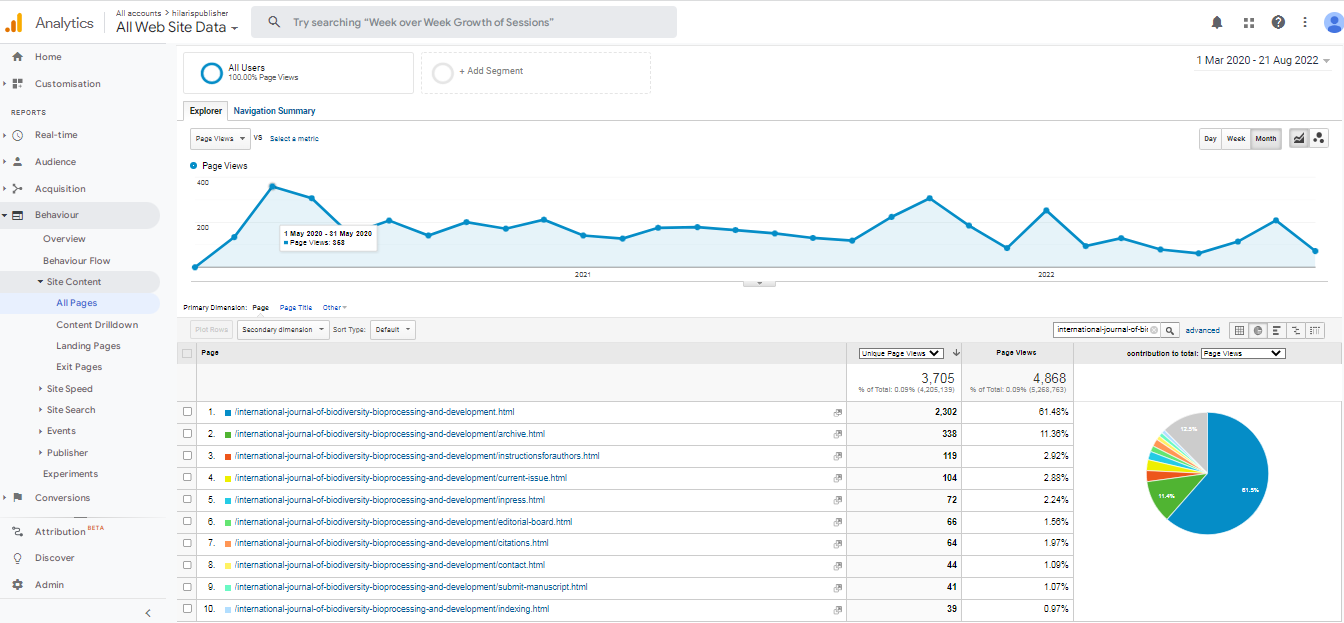Open the notifications bell icon
The height and width of the screenshot is (623, 1344).
click(1217, 22)
